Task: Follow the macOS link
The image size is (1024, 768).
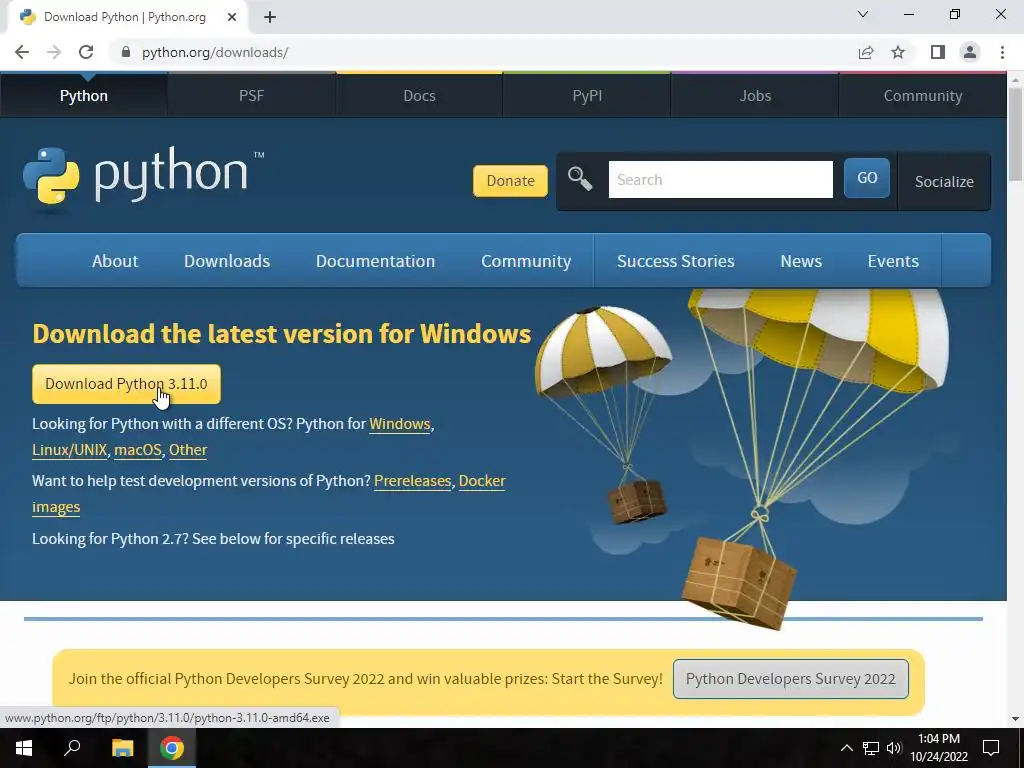Action: (x=138, y=450)
